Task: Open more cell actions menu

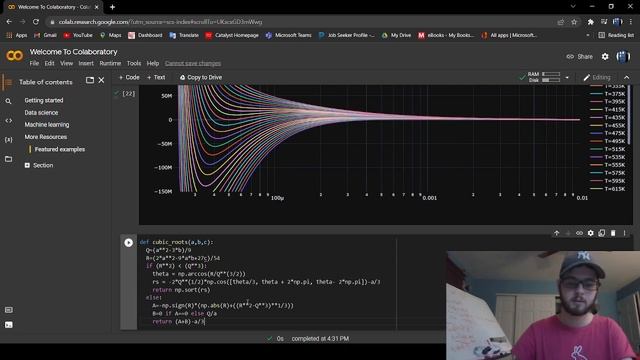Action: tap(624, 233)
